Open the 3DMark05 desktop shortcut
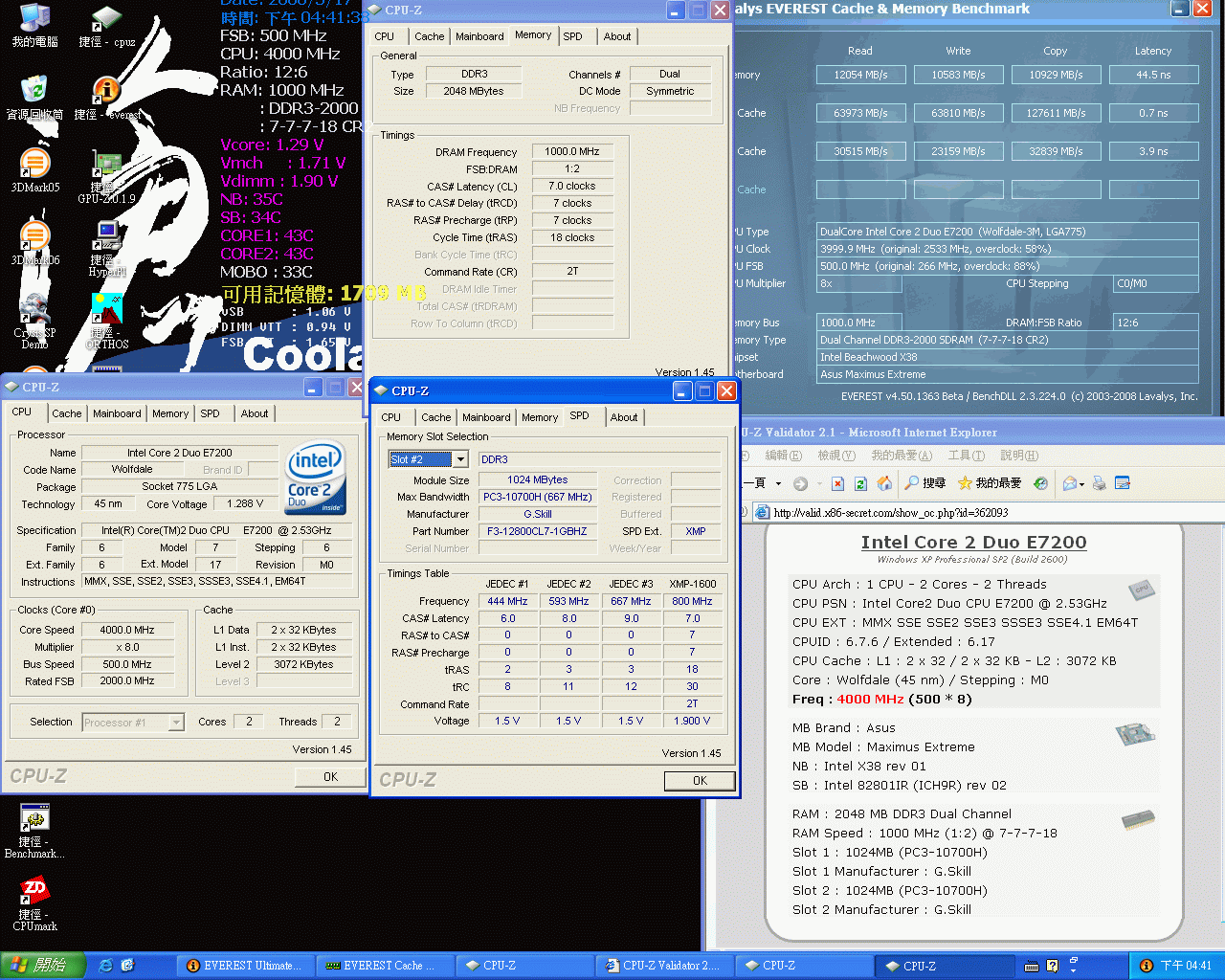 coord(34,170)
